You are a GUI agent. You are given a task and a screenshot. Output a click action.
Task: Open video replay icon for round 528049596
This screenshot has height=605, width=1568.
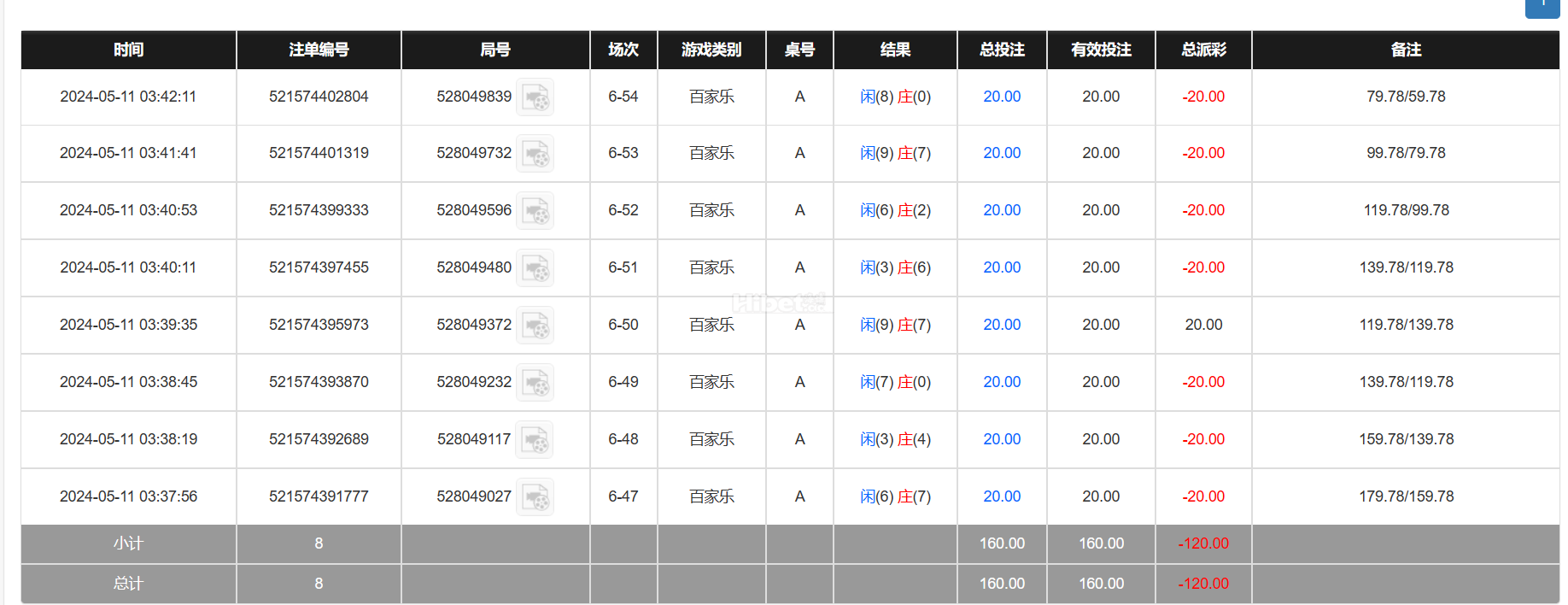pos(535,210)
